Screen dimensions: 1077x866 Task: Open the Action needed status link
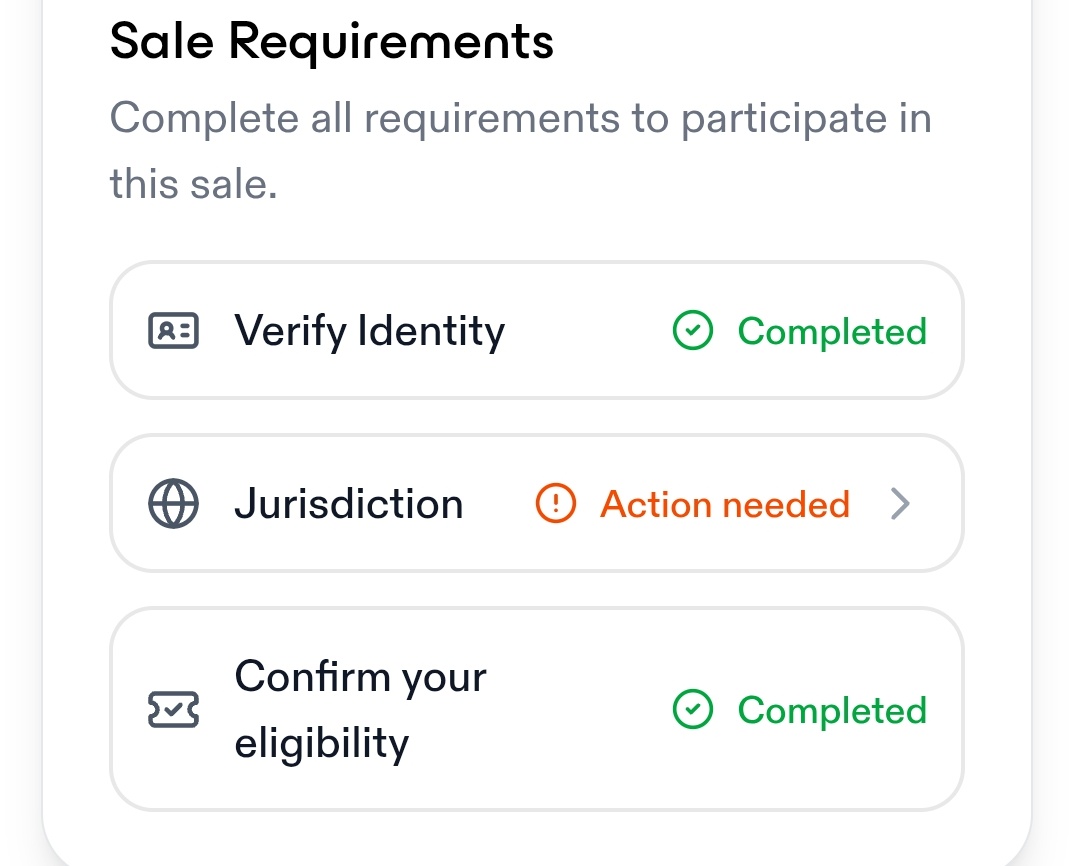tap(724, 504)
